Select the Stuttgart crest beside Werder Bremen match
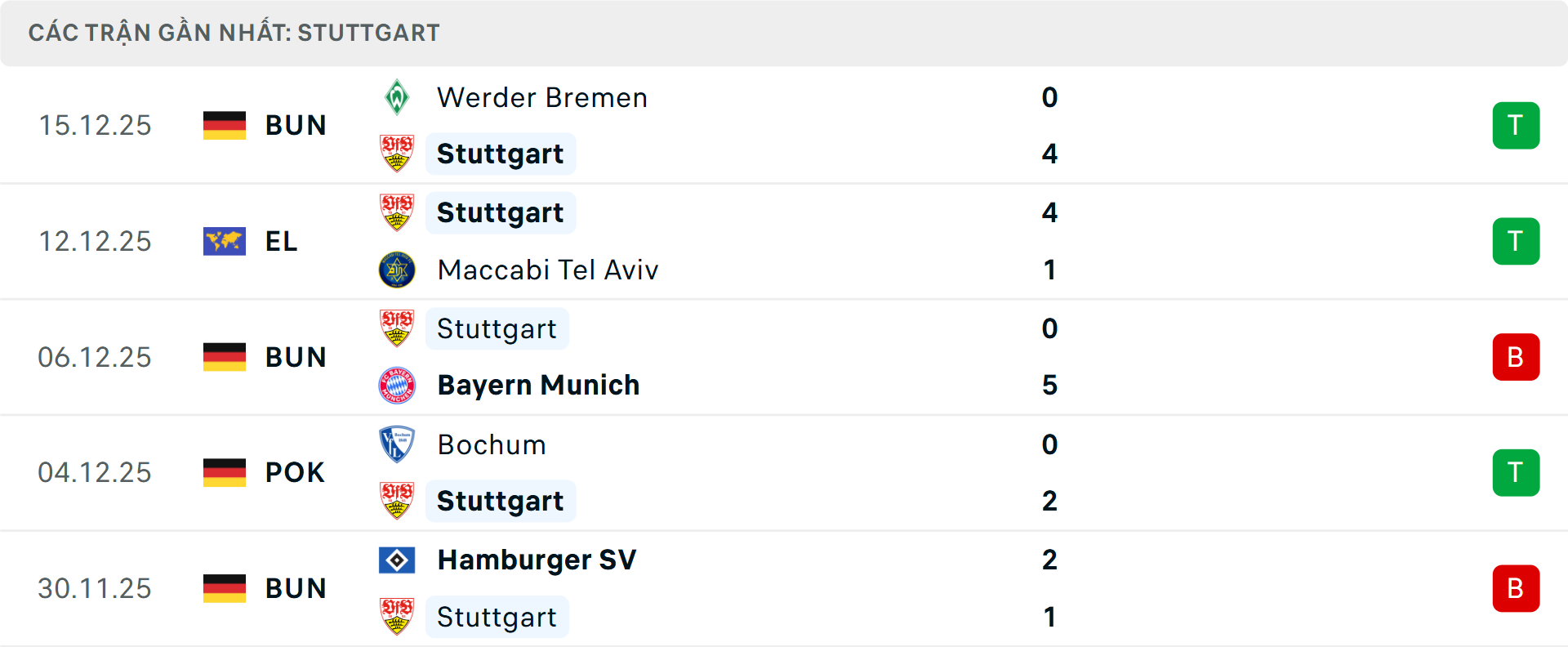Viewport: 1568px width, 647px height. pyautogui.click(x=398, y=153)
